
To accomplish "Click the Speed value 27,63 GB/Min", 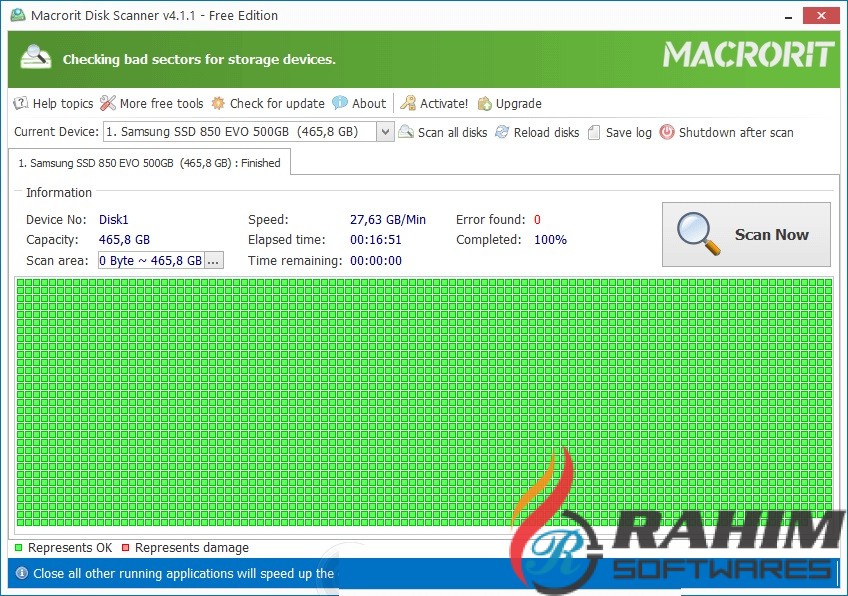I will 388,220.
